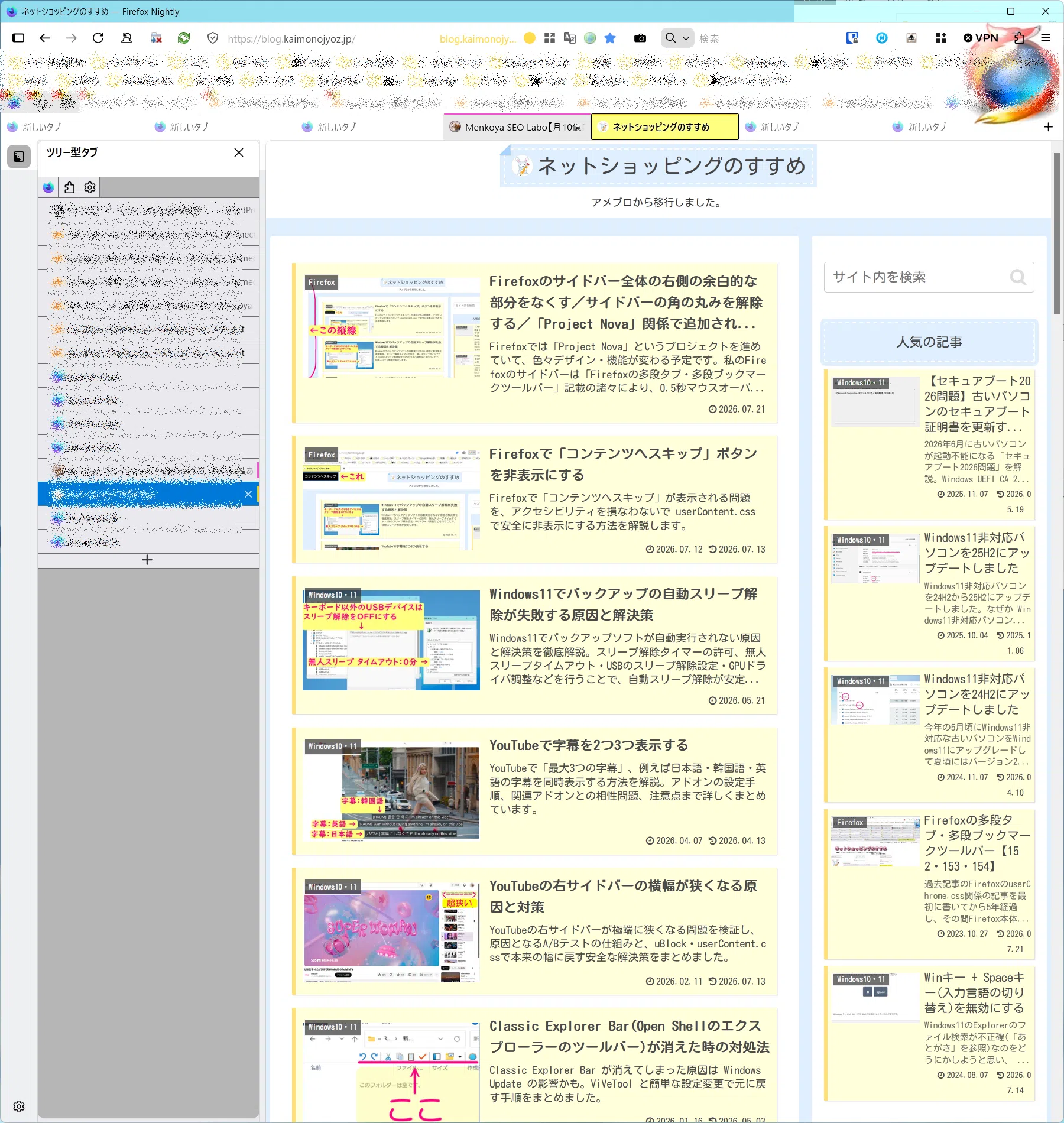This screenshot has width=1064, height=1123.
Task: Open gear settings in tree tab panel
Action: (x=90, y=187)
